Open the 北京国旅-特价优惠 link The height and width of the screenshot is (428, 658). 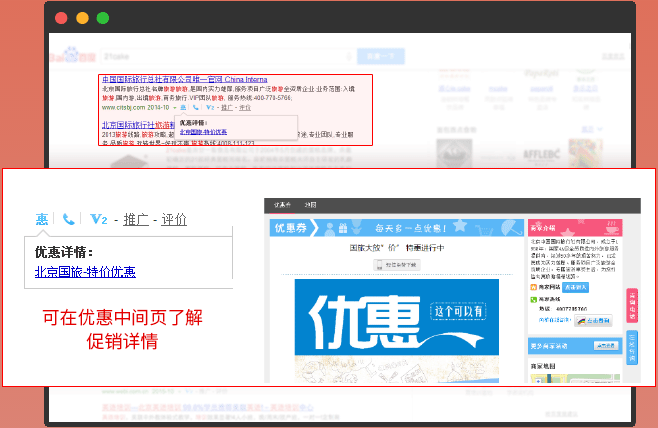85,271
